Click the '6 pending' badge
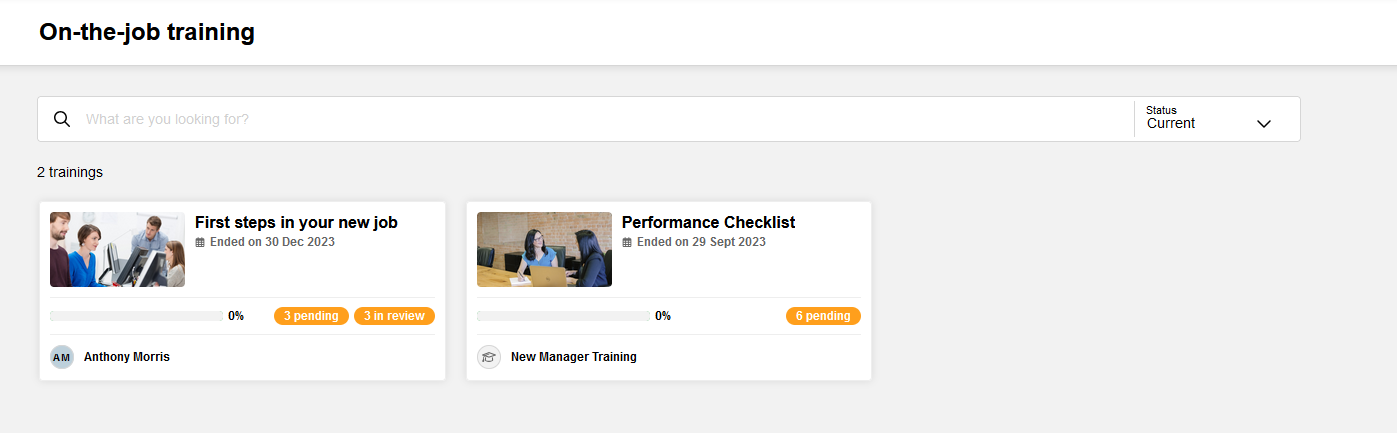Image resolution: width=1397 pixels, height=433 pixels. (x=823, y=316)
